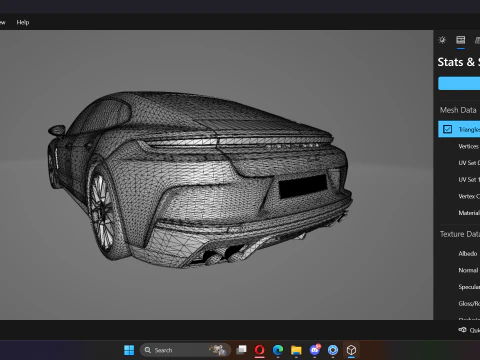480x360 pixels.
Task: Click the wireframe car model in viewport
Action: (x=199, y=180)
